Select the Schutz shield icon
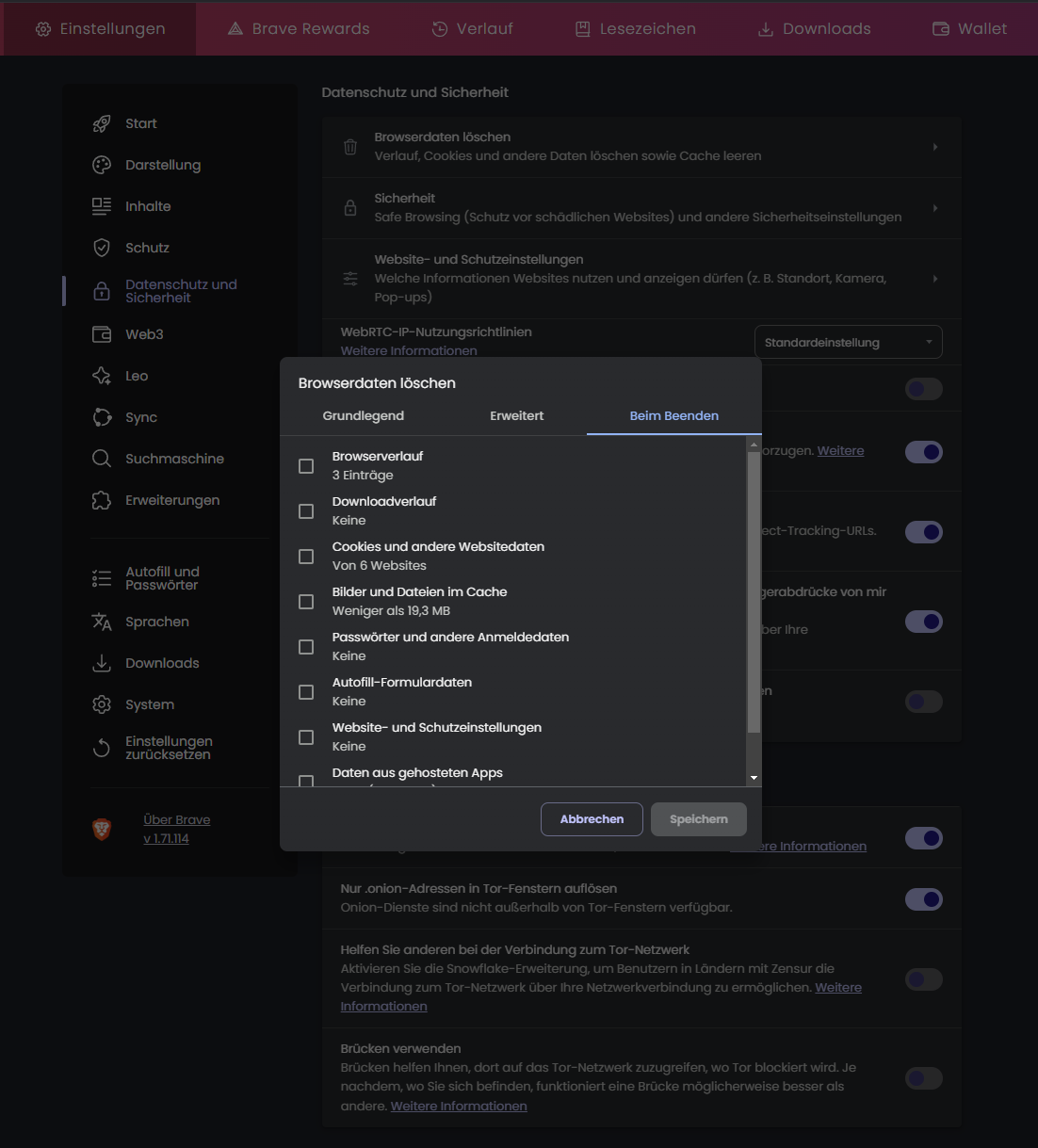The width and height of the screenshot is (1038, 1148). (x=102, y=248)
